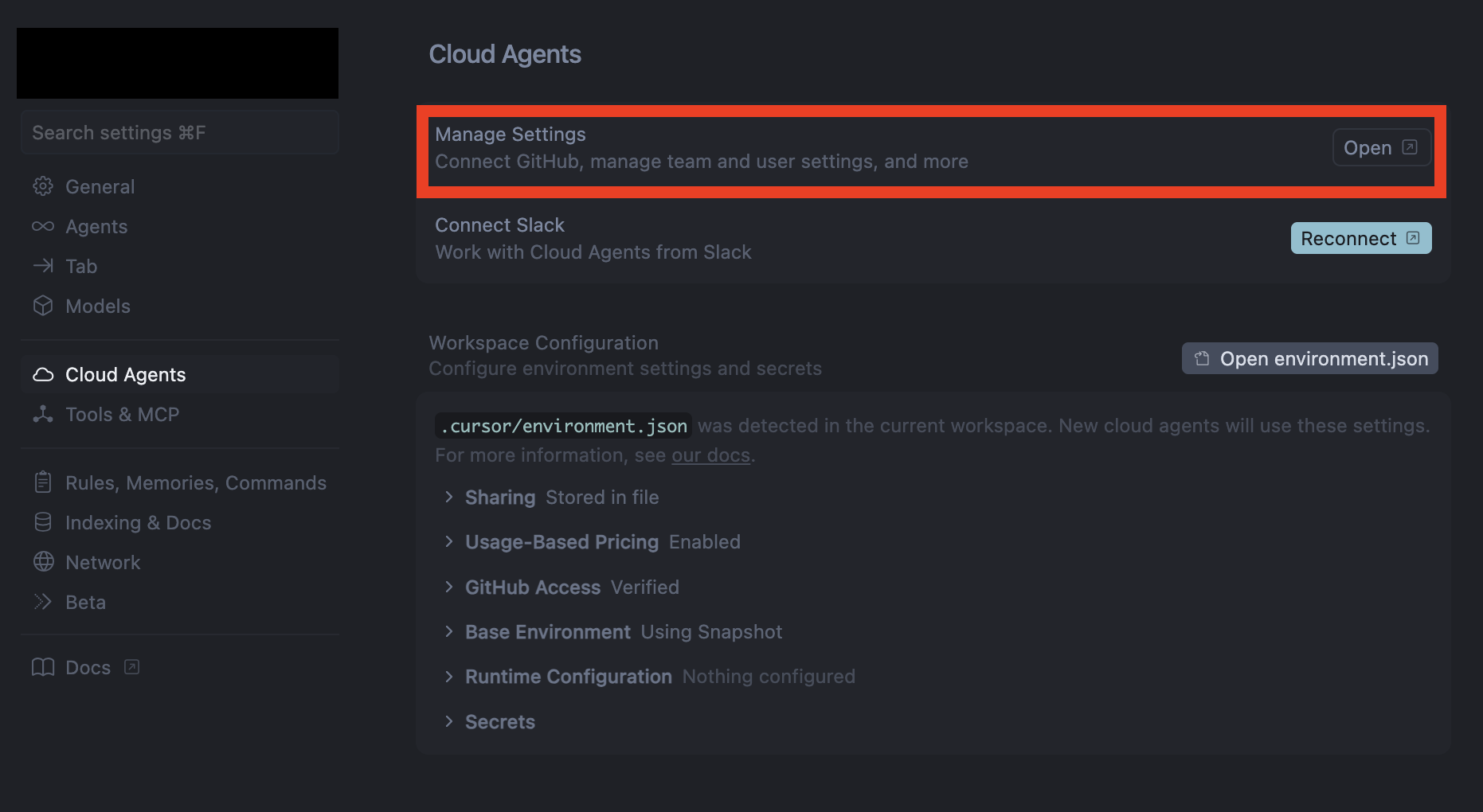
Task: Follow the "our docs" link
Action: coord(710,455)
